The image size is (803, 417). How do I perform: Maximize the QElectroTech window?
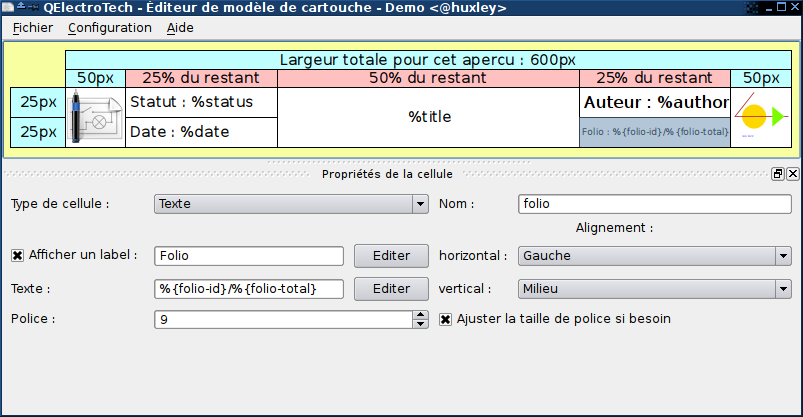[781, 7]
